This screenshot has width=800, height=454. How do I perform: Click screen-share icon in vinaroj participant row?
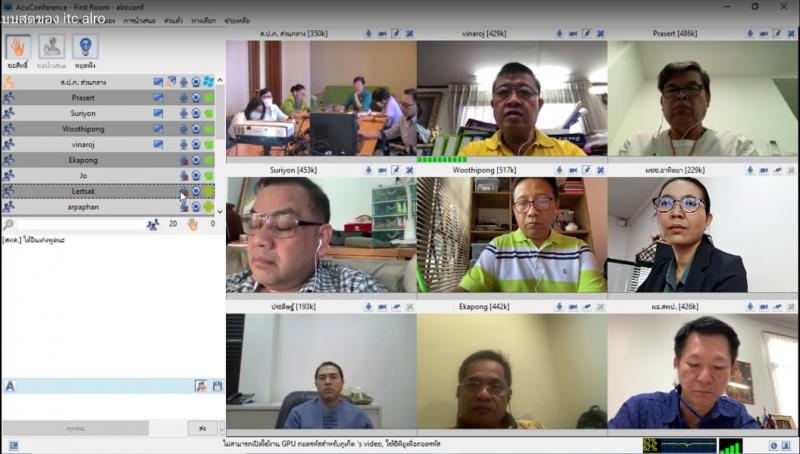coord(158,144)
